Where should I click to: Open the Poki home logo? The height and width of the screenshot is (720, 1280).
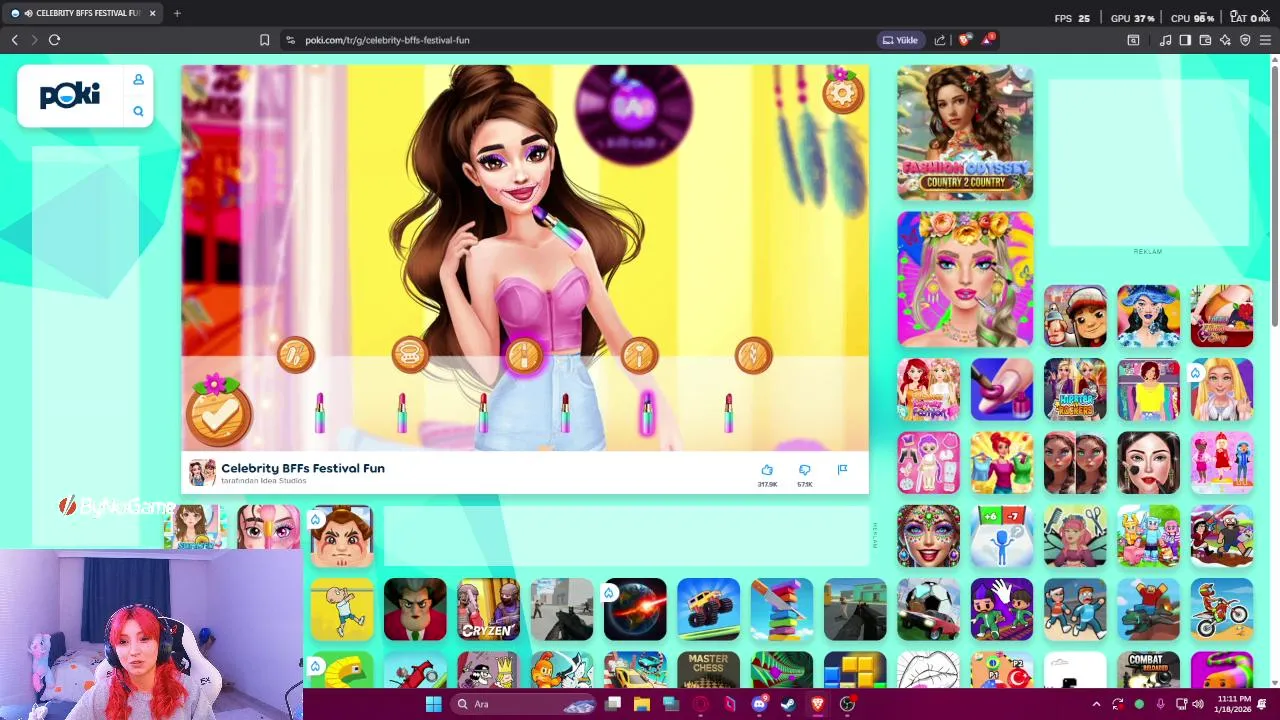pos(70,95)
